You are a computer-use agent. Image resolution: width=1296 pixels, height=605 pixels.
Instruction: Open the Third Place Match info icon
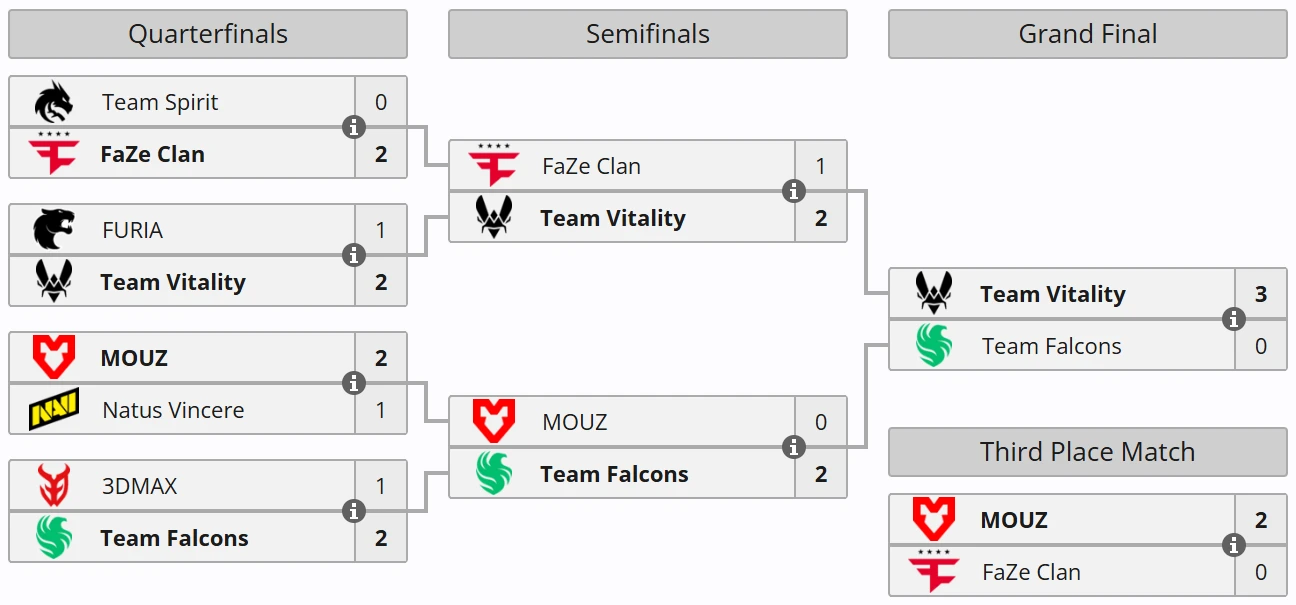point(1234,546)
